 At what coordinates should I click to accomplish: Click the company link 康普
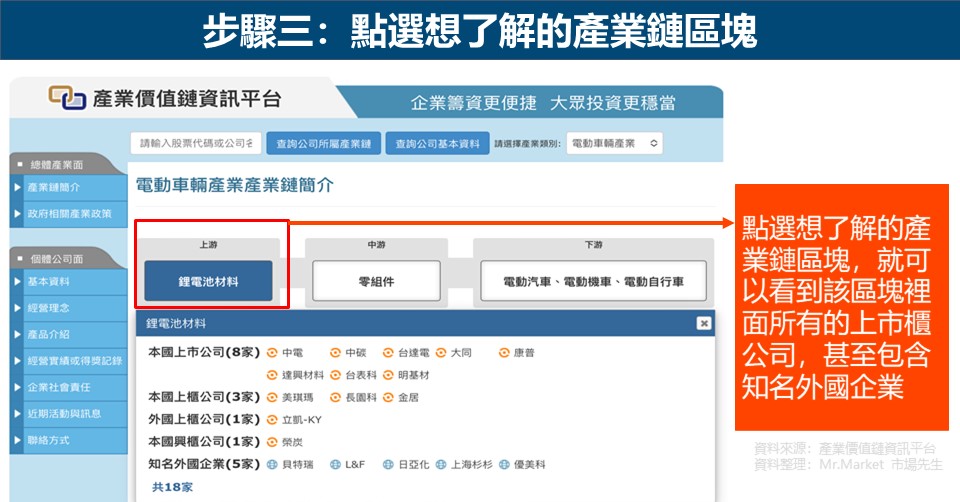[524, 353]
